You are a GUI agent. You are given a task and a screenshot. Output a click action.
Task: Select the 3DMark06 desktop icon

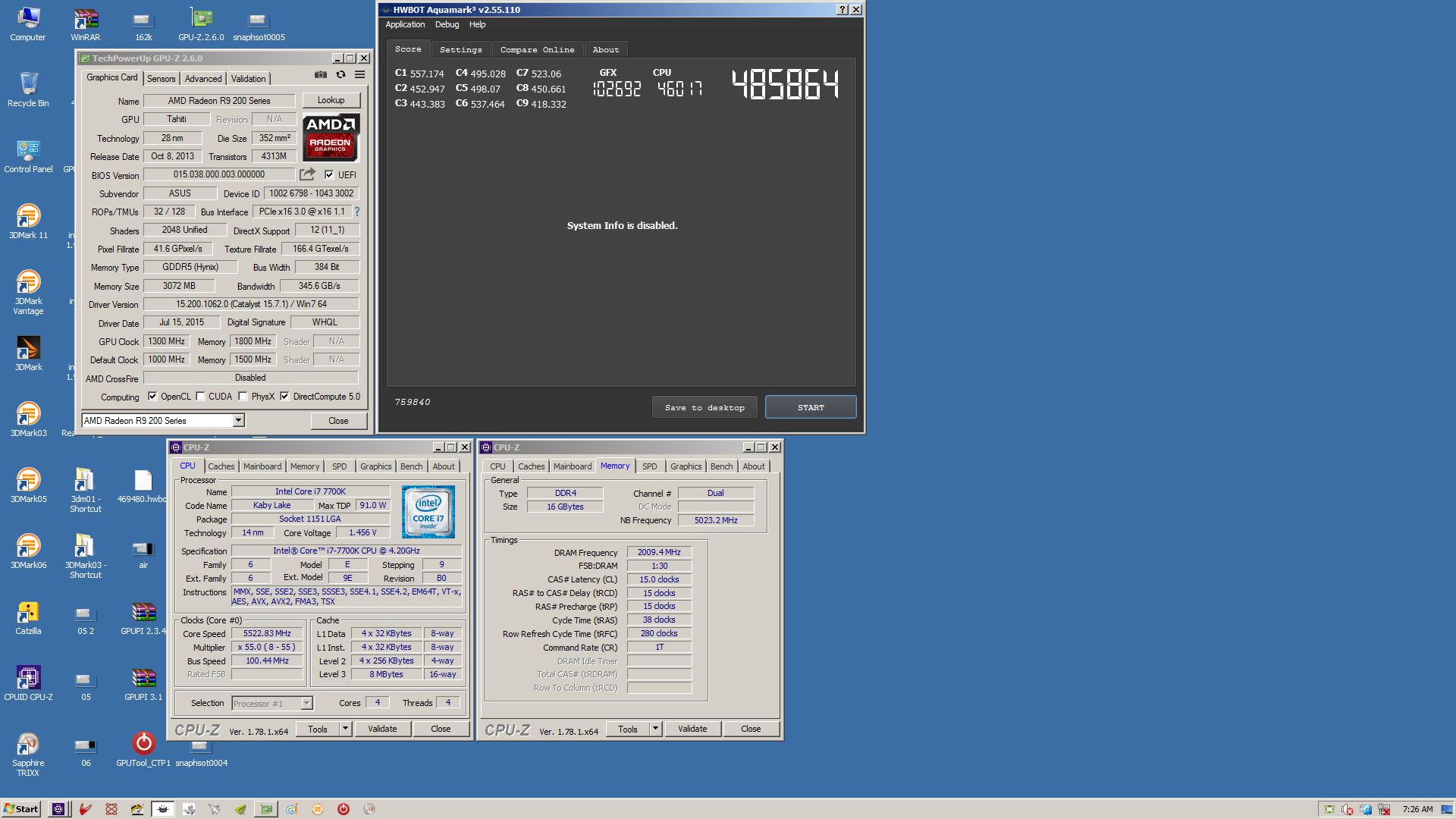28,551
